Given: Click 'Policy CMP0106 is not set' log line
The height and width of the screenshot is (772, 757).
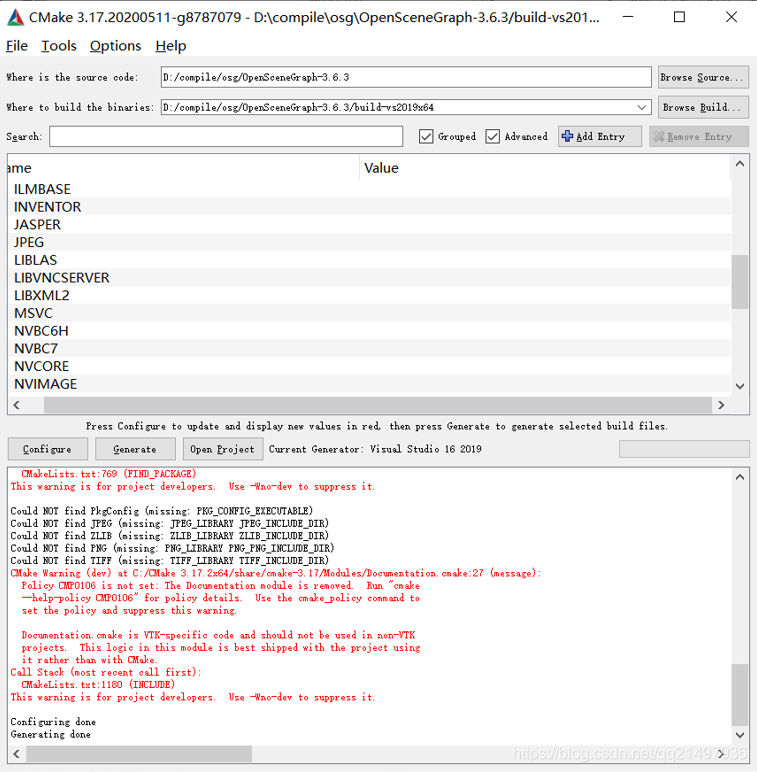Looking at the screenshot, I should pos(221,585).
